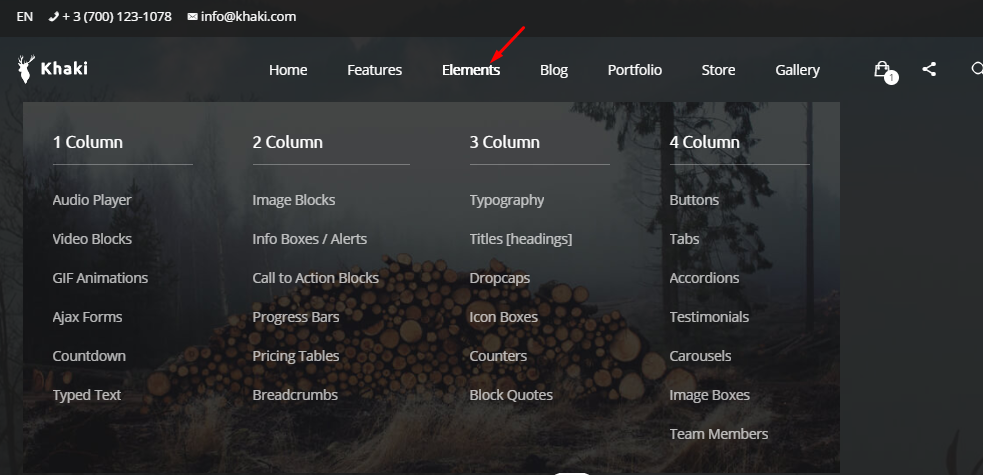Open Carousels link
The height and width of the screenshot is (475, 983).
point(700,356)
